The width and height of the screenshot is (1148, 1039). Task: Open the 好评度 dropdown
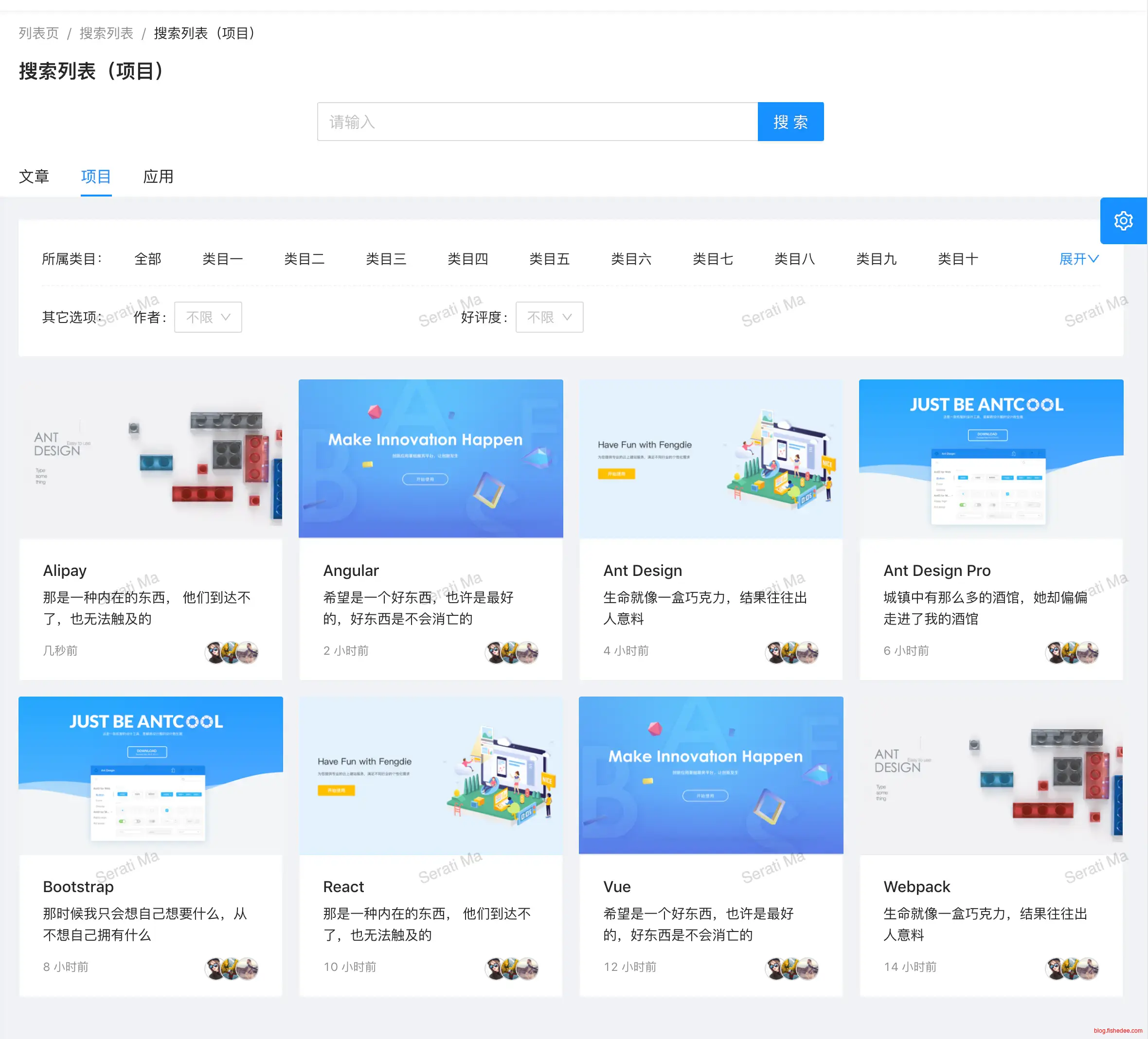[549, 317]
